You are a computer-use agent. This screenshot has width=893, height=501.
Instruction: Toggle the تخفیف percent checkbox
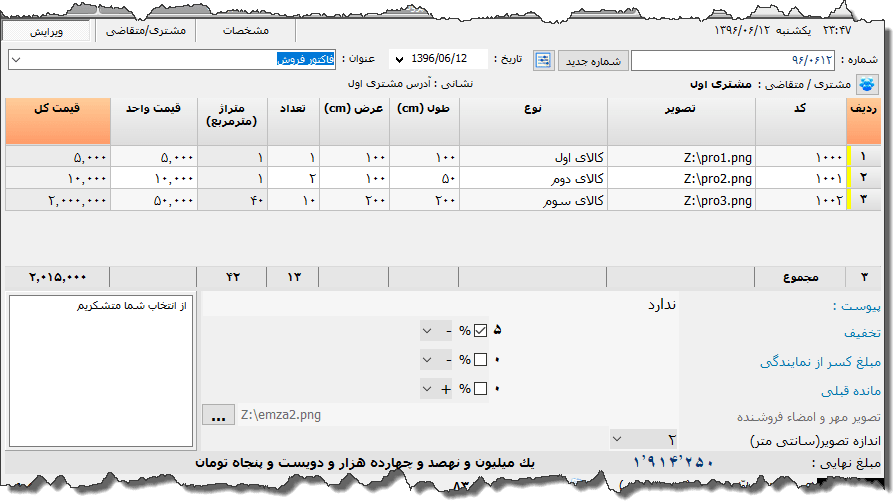click(480, 331)
